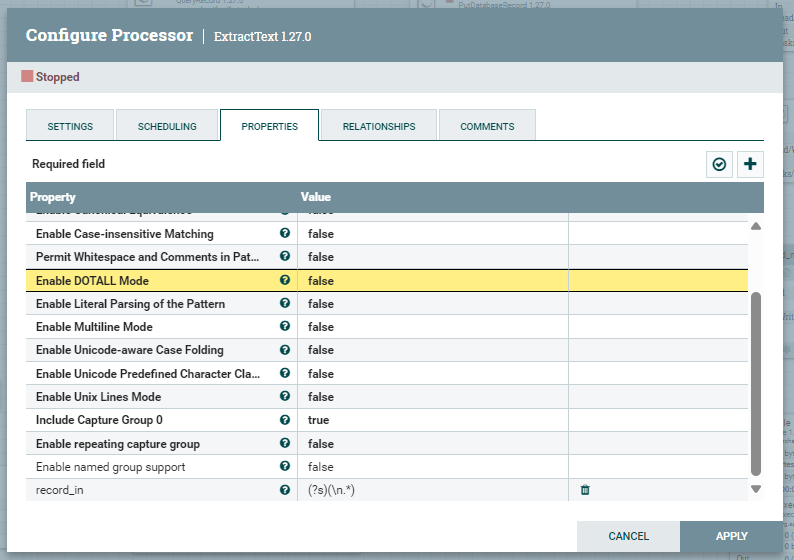
Task: Select Enable Case-insensitive Matching property name
Action: coord(125,234)
